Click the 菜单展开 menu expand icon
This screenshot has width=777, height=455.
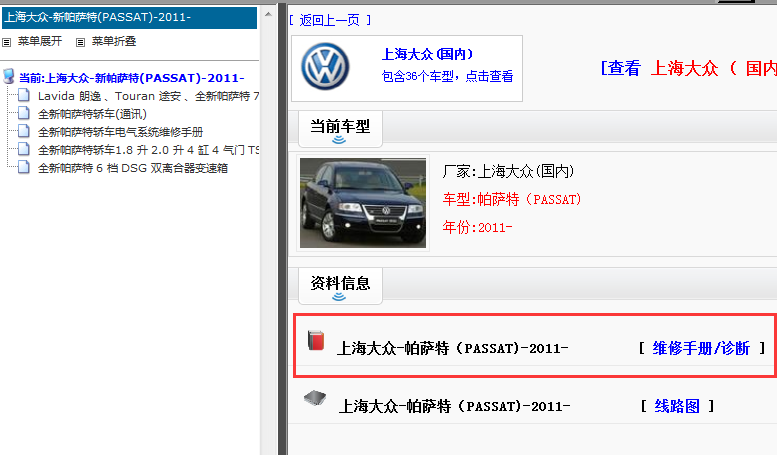[x=6, y=42]
